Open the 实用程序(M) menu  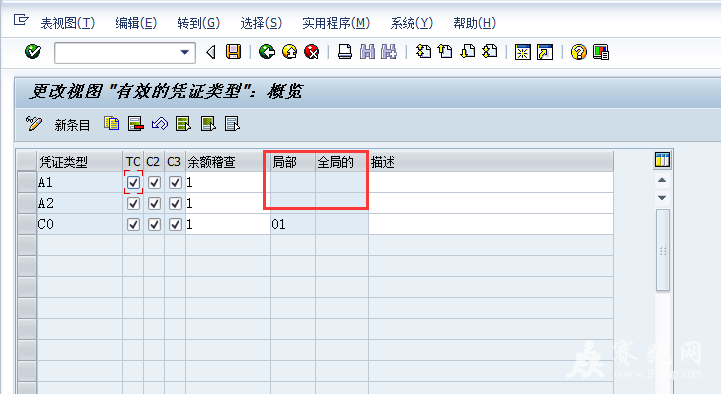pos(336,23)
